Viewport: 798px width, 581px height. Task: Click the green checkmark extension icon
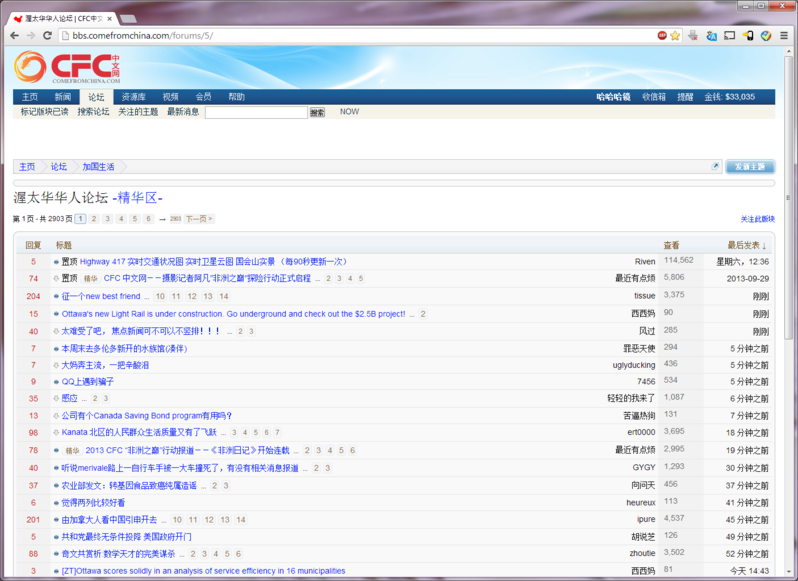point(765,35)
